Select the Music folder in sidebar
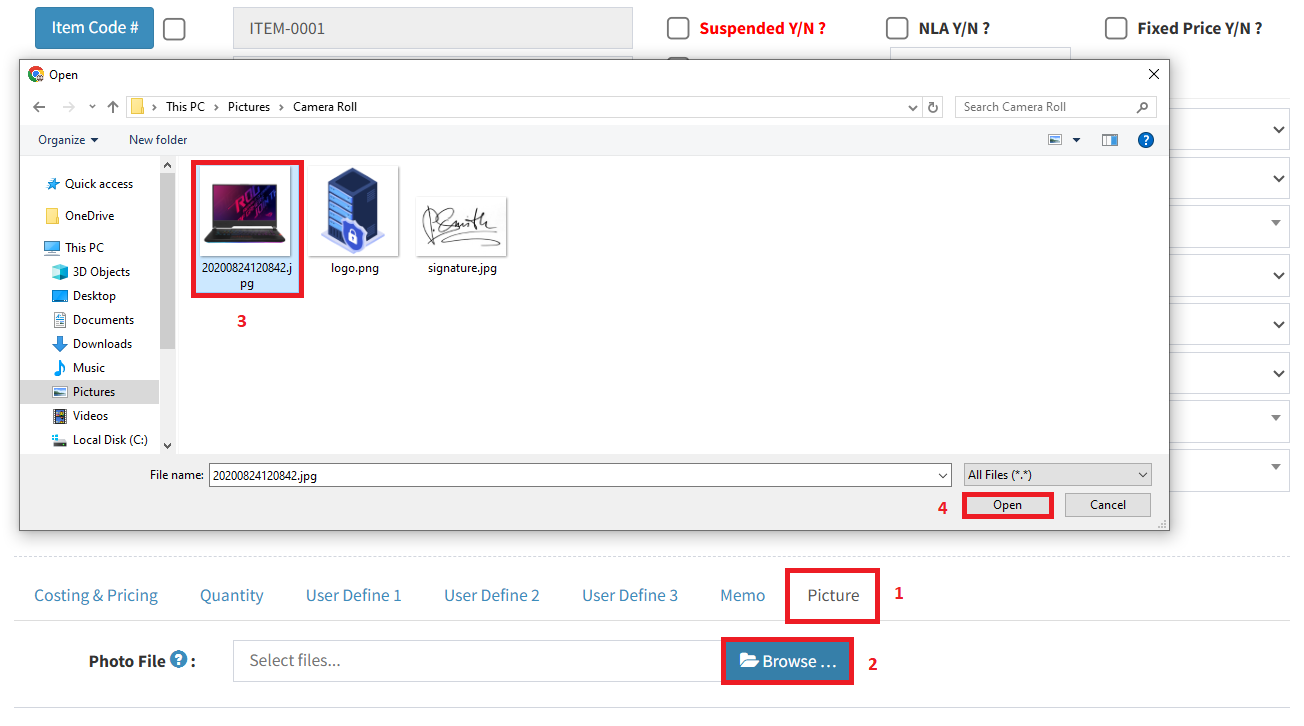Screen dimensions: 1304x726 pos(88,368)
